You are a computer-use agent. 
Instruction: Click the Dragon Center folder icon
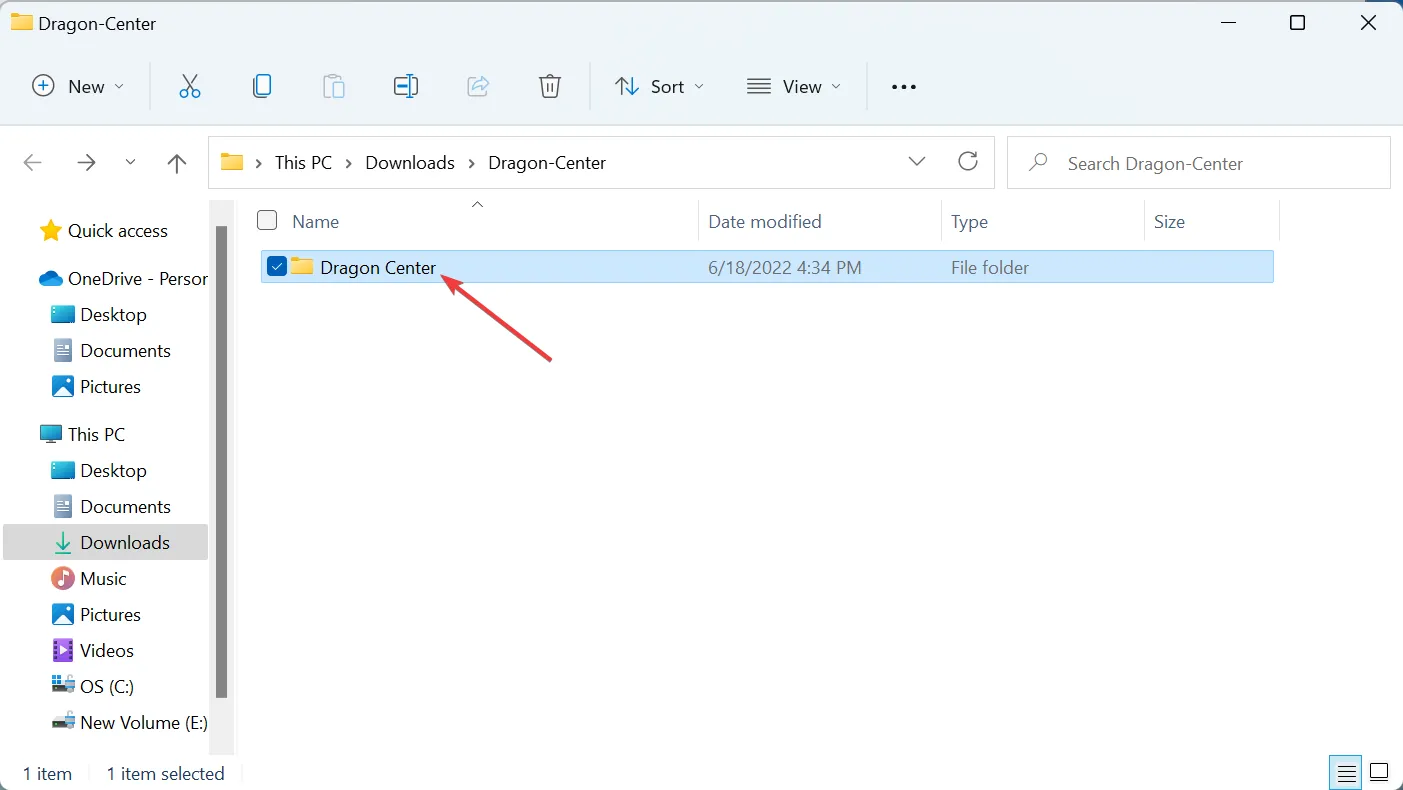pyautogui.click(x=302, y=267)
